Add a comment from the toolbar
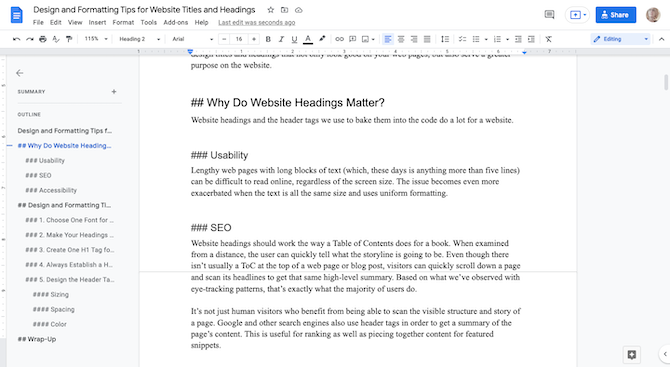This screenshot has height=367, width=670. coord(353,39)
